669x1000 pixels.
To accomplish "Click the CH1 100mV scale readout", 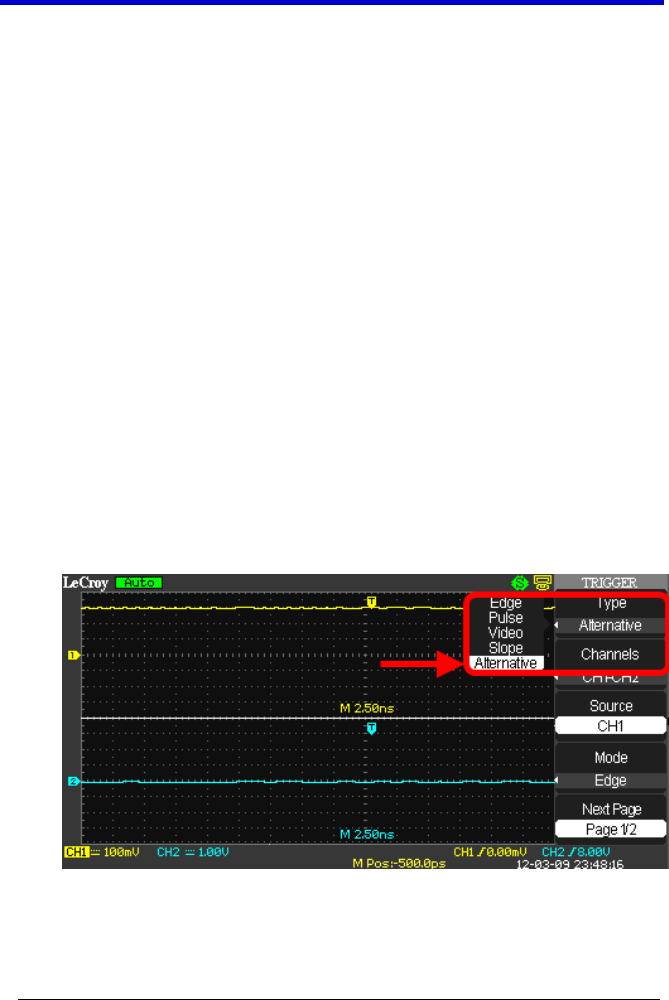I will pyautogui.click(x=102, y=852).
